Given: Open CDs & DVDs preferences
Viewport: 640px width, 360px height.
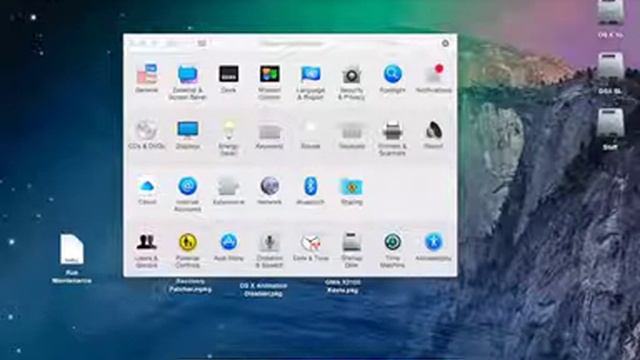Looking at the screenshot, I should [x=147, y=135].
